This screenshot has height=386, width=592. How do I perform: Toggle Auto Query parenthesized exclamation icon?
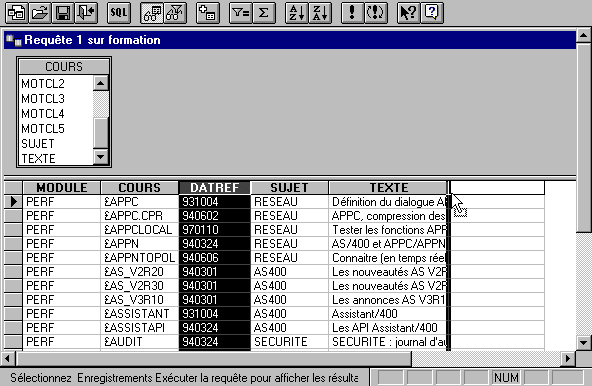[x=375, y=12]
